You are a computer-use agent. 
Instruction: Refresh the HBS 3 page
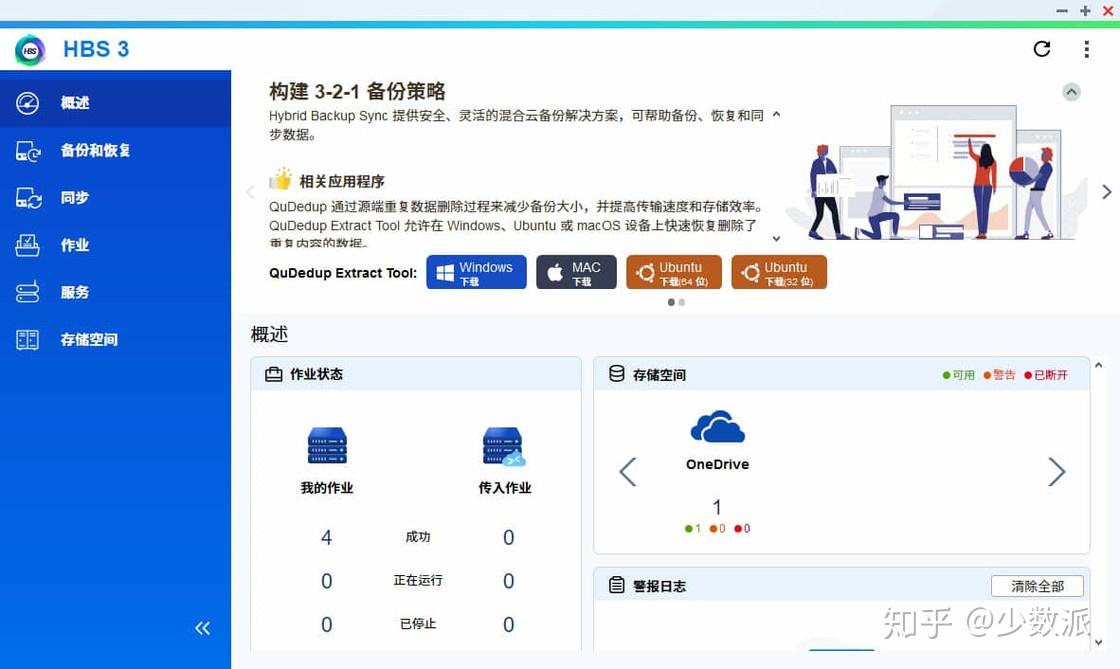coord(1042,49)
